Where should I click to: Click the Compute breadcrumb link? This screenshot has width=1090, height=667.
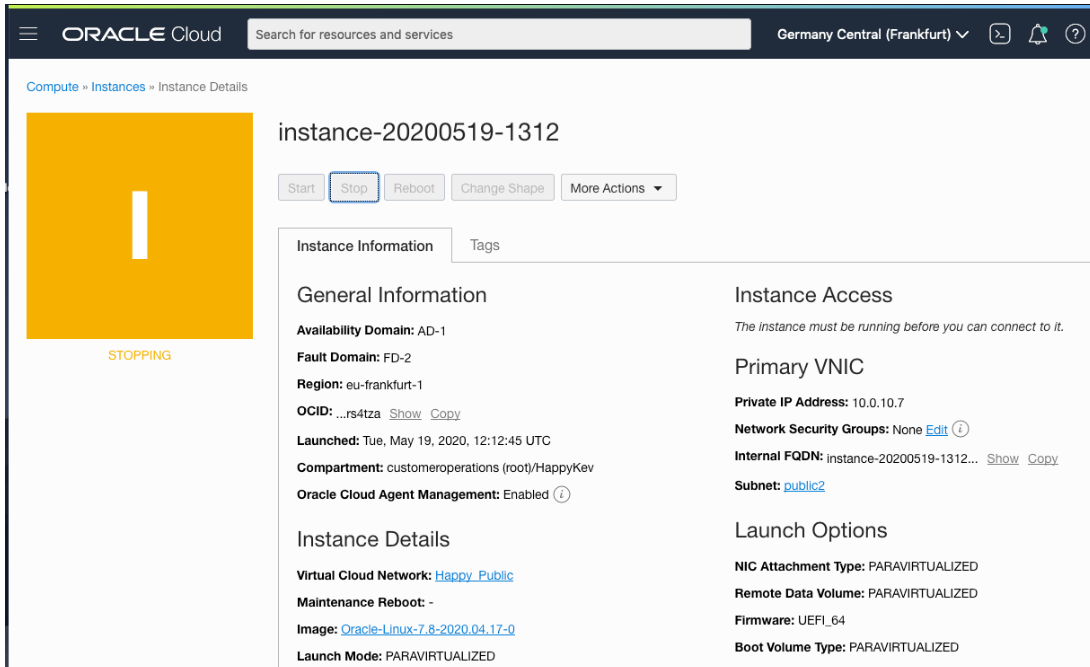52,87
